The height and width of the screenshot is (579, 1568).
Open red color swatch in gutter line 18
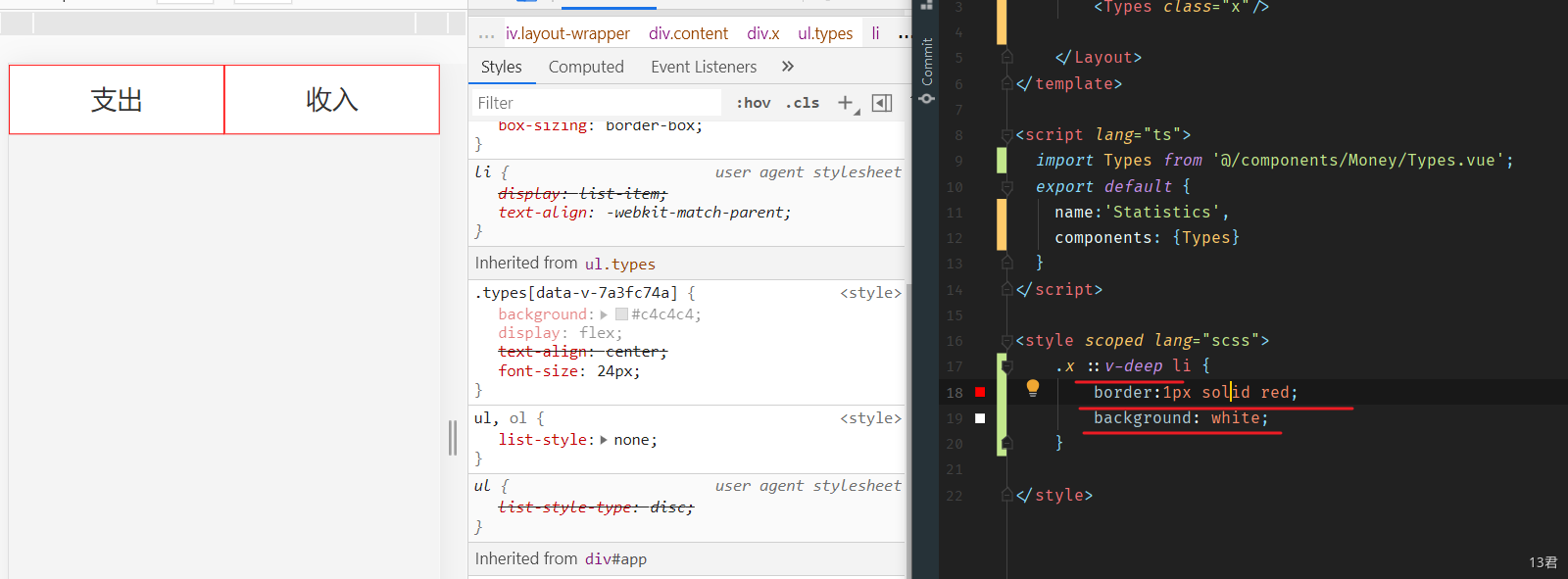click(980, 392)
